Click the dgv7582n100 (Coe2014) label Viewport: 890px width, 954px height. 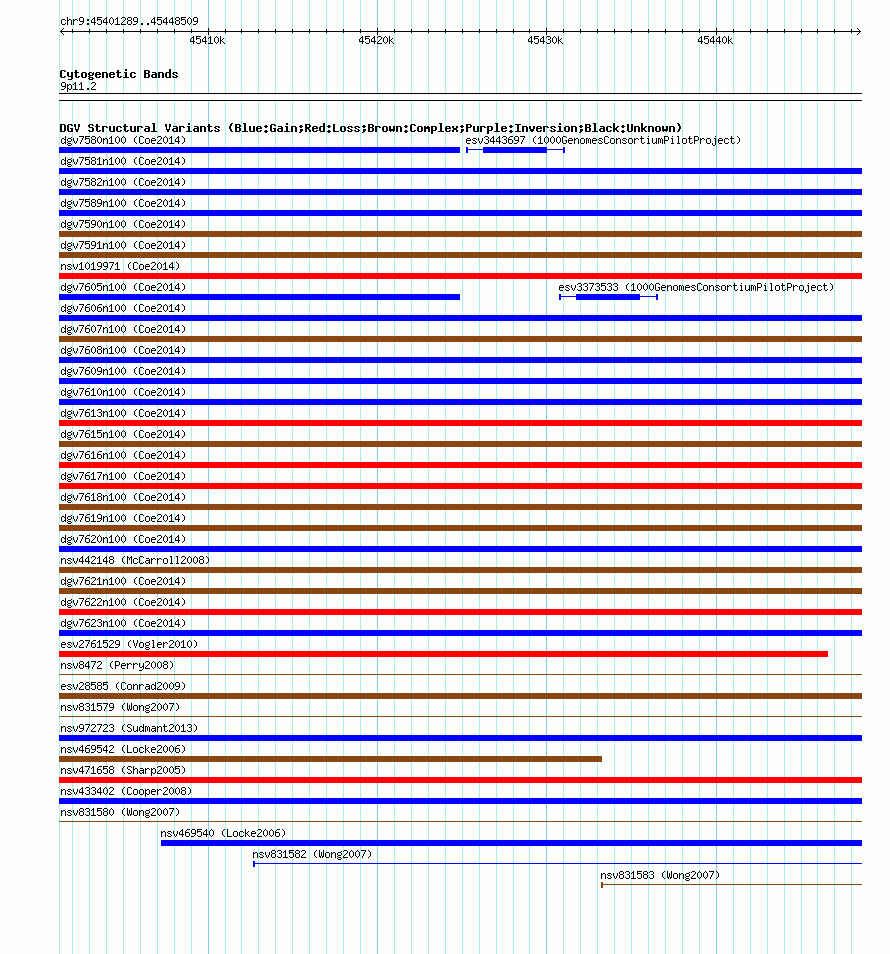tap(123, 183)
